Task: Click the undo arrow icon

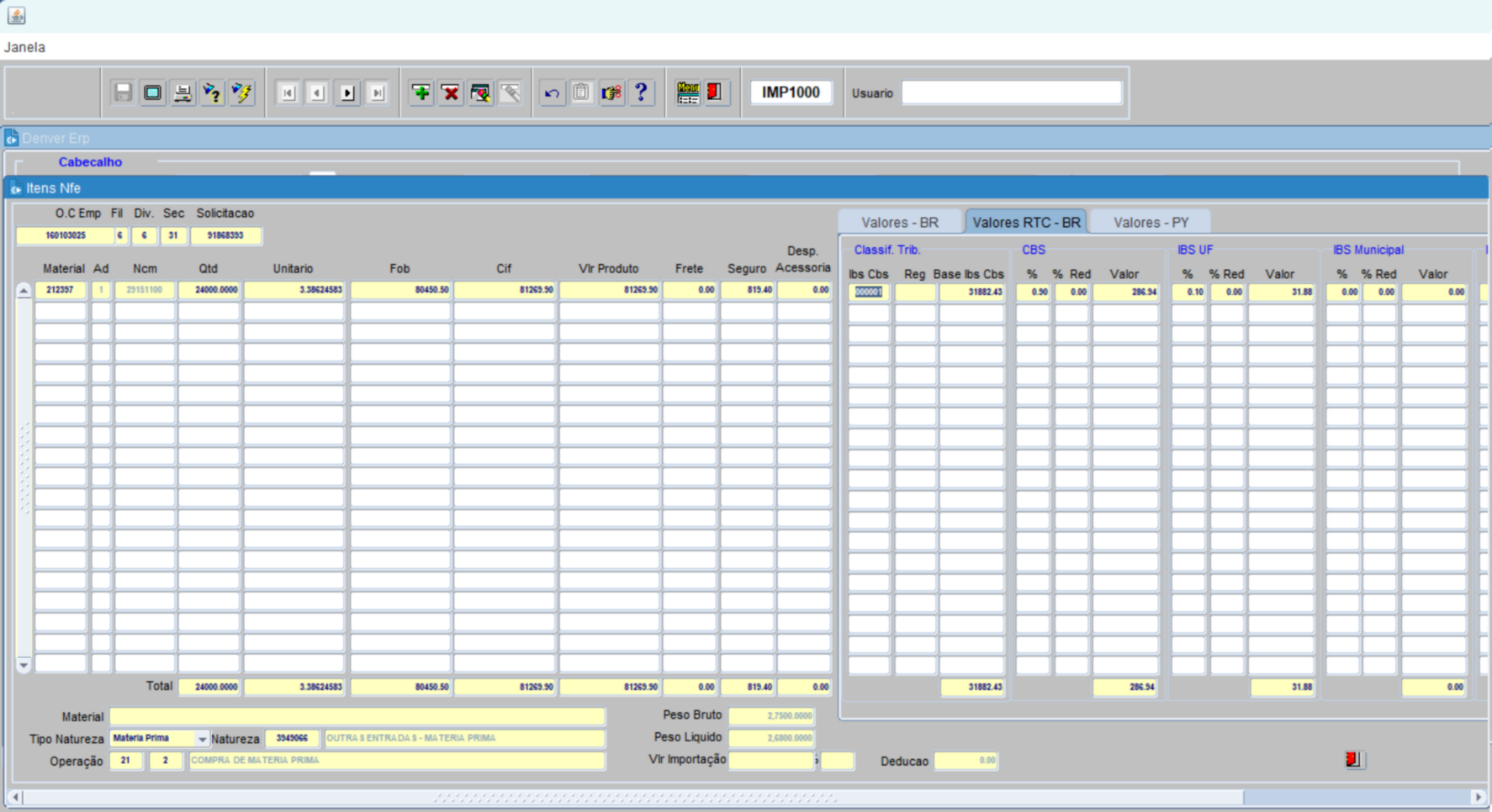Action: [x=552, y=92]
